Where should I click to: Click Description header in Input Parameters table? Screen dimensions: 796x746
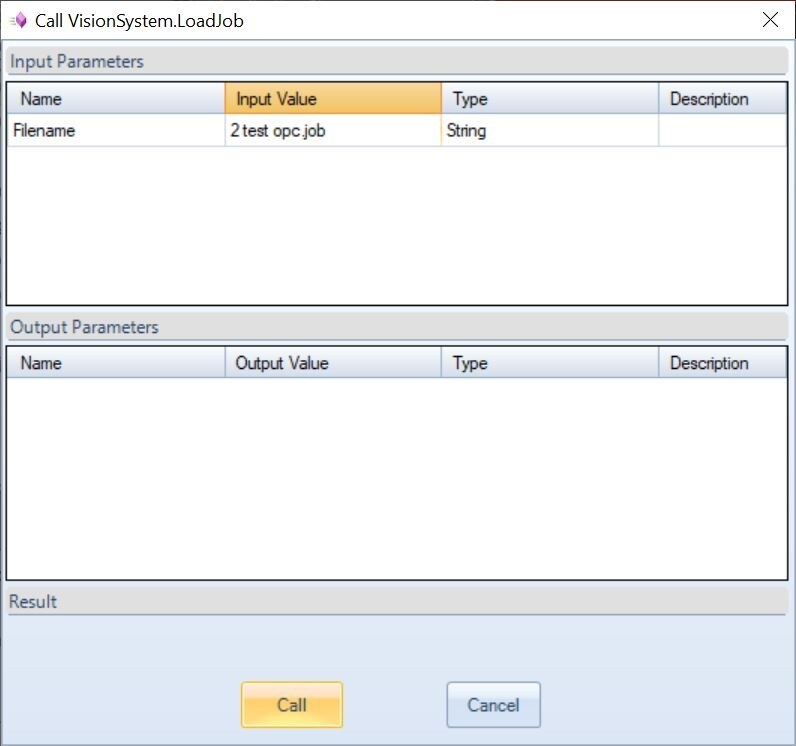[x=721, y=99]
